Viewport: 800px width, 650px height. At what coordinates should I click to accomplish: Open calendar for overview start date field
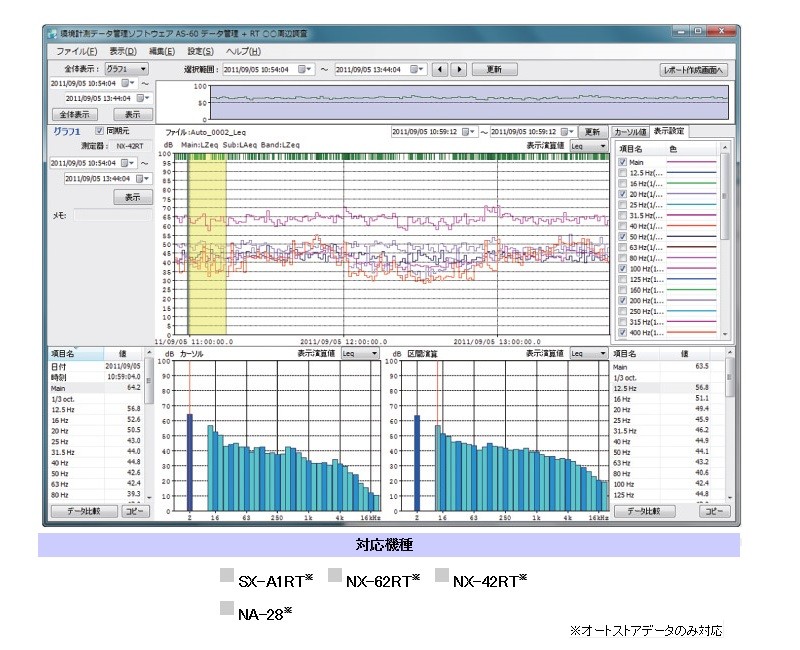coord(128,83)
